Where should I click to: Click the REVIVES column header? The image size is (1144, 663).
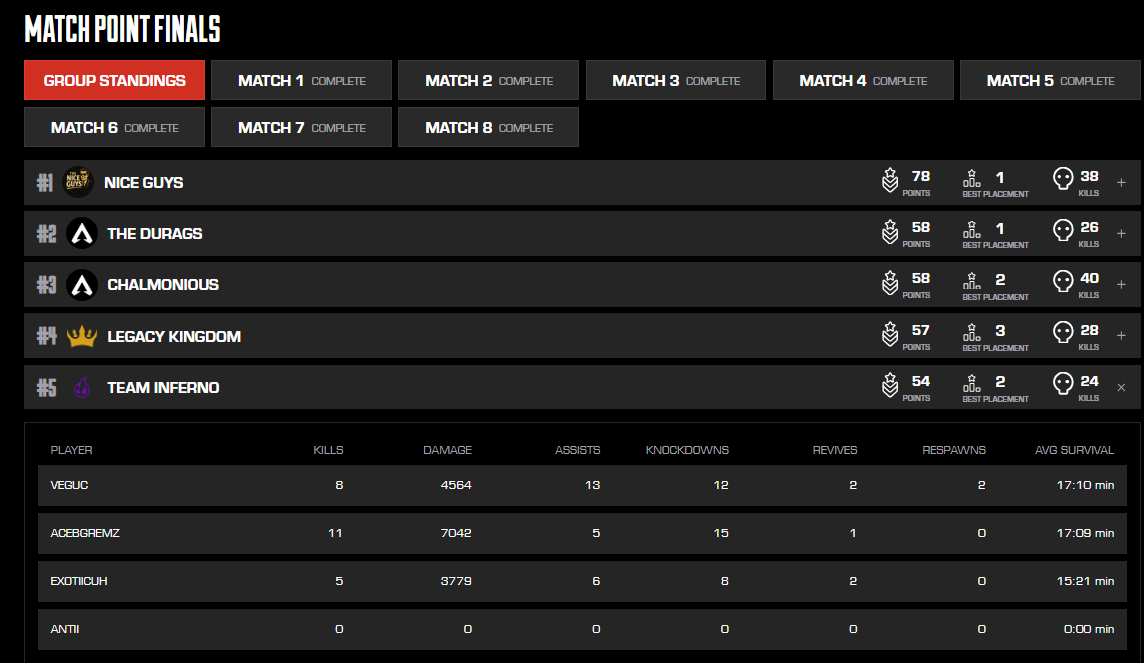[x=835, y=450]
